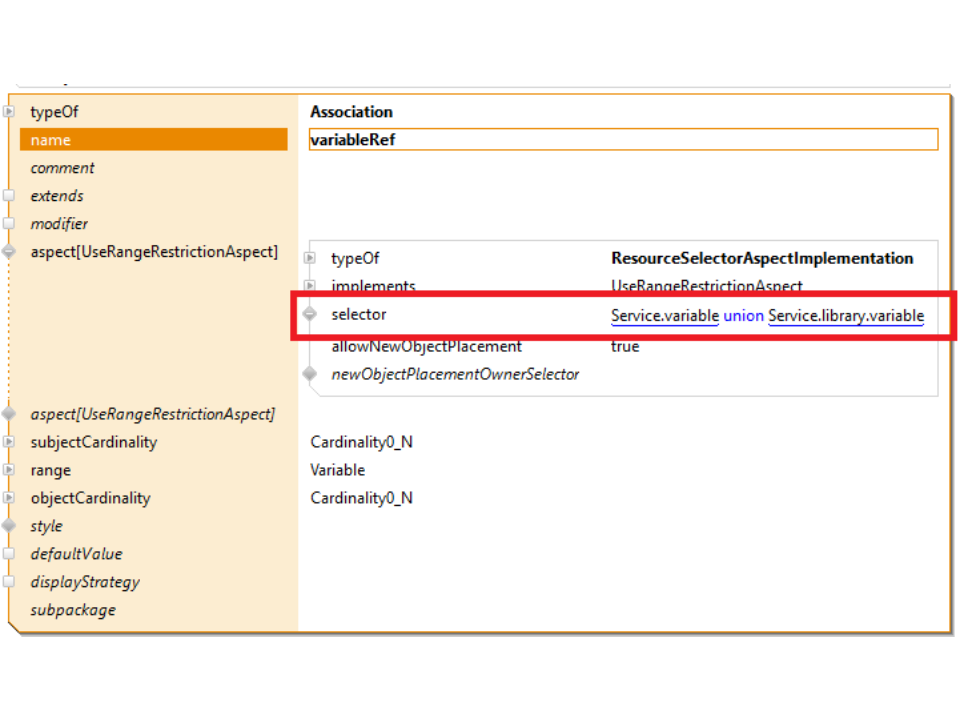Expand the objectCardinality arrow marker
The image size is (960, 720).
(9, 498)
